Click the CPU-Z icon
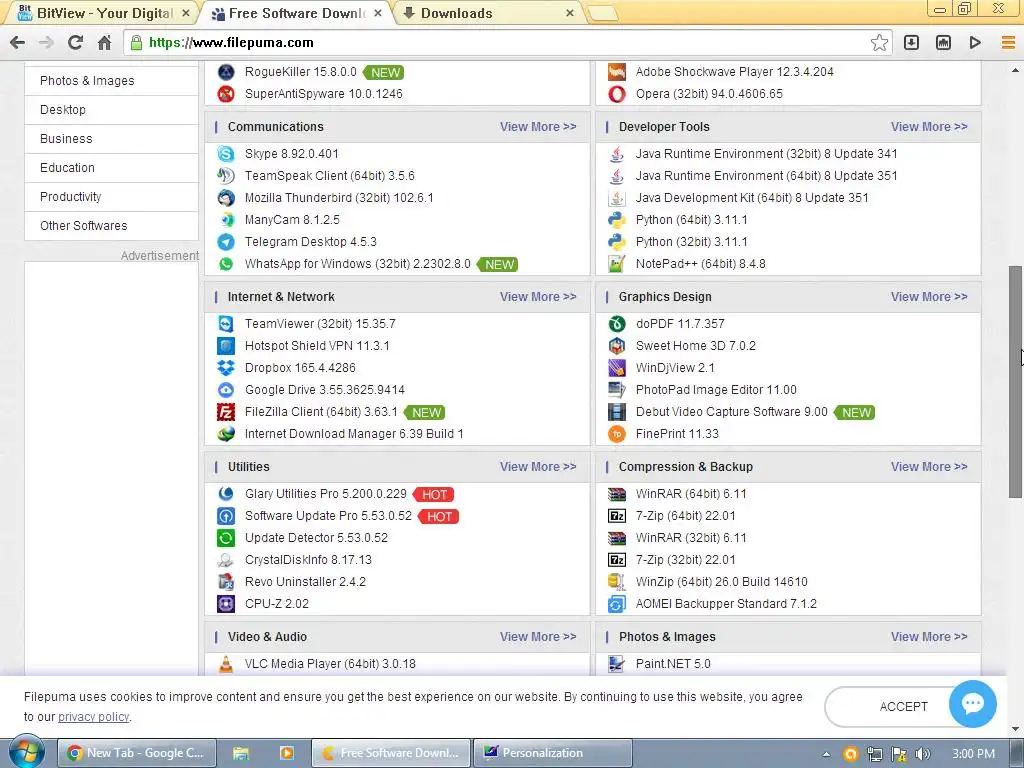Image resolution: width=1024 pixels, height=768 pixels. [226, 603]
